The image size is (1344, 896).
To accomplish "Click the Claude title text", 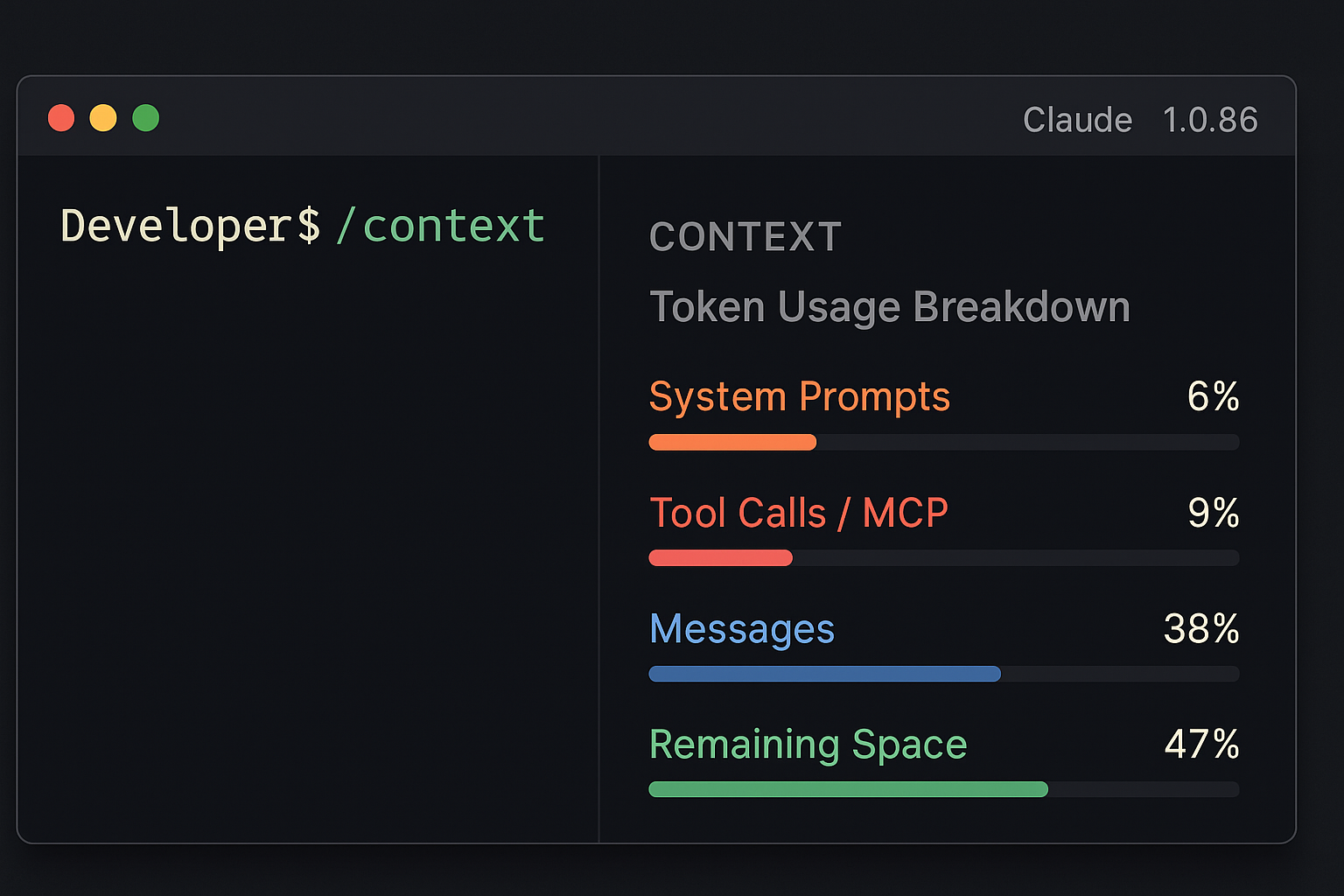I will 1077,120.
